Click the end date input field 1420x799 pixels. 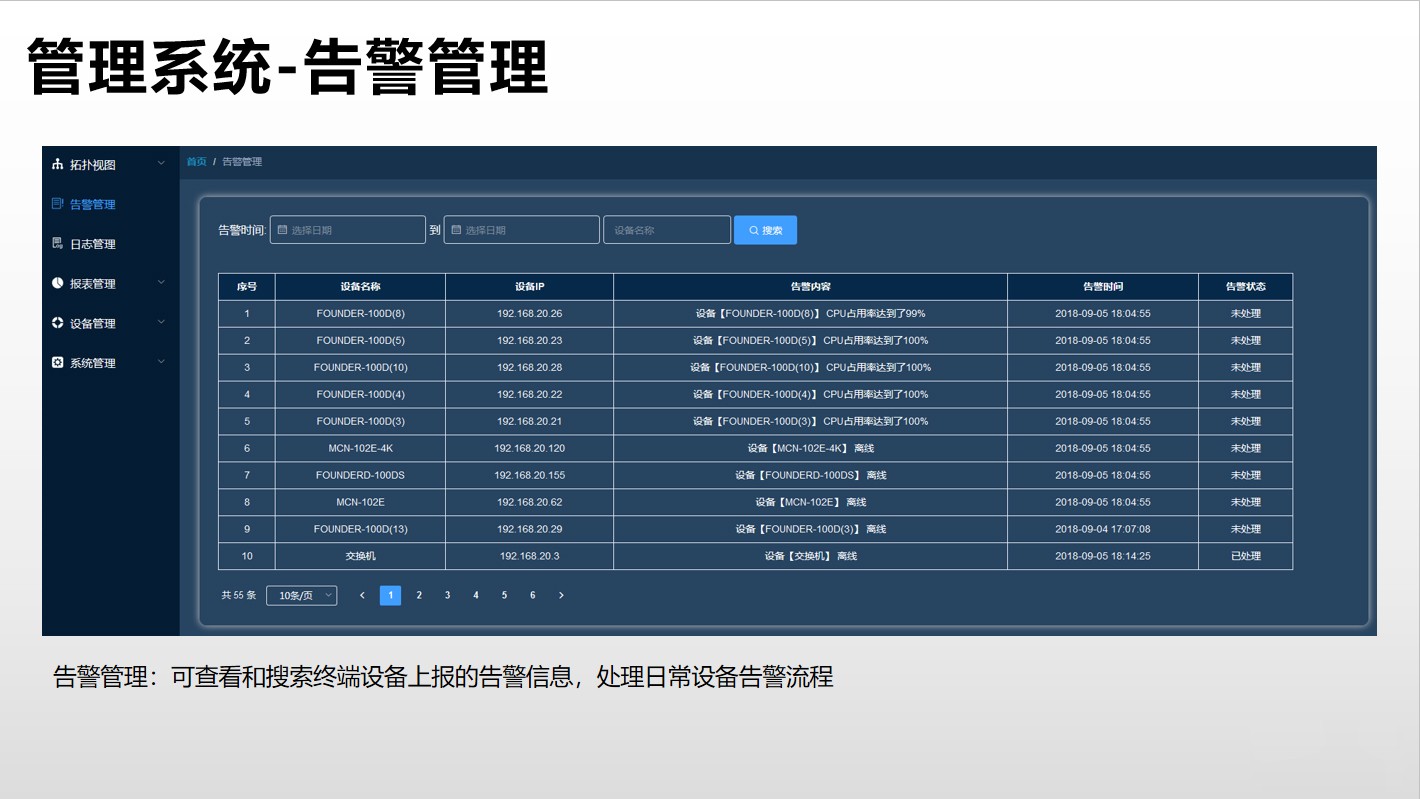coord(522,230)
